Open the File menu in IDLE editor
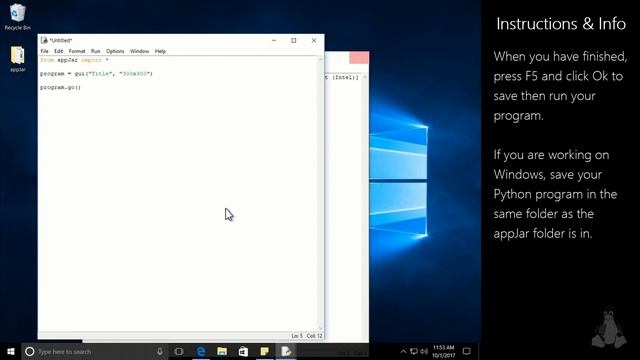The image size is (640, 360). 44,51
